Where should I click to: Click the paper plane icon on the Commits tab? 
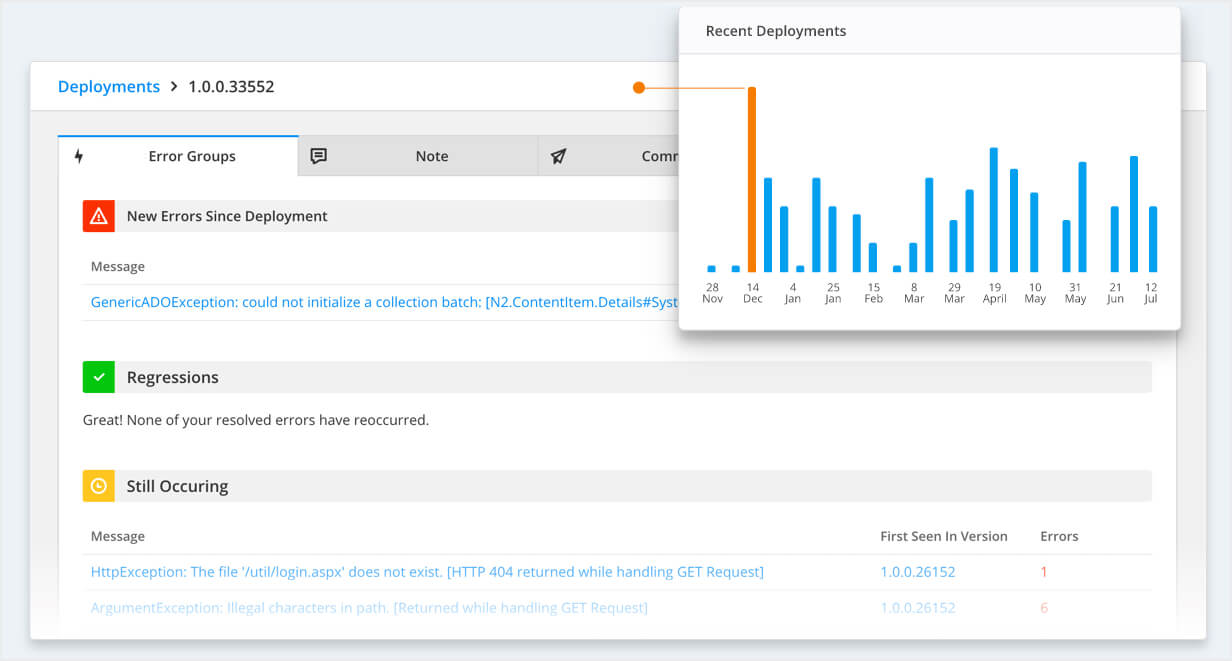558,156
